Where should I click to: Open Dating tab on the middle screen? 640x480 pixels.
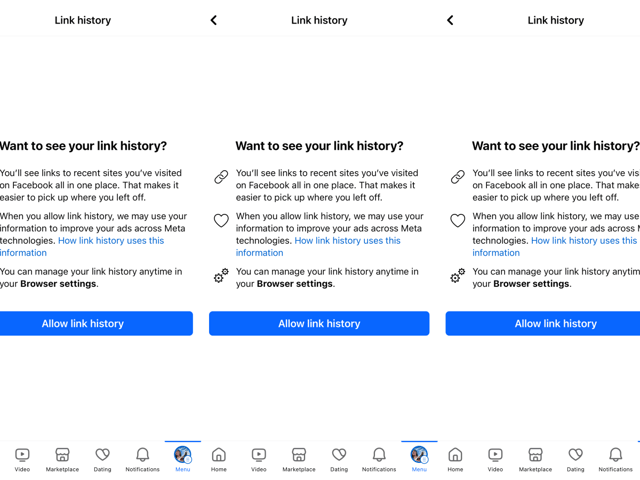pyautogui.click(x=339, y=459)
